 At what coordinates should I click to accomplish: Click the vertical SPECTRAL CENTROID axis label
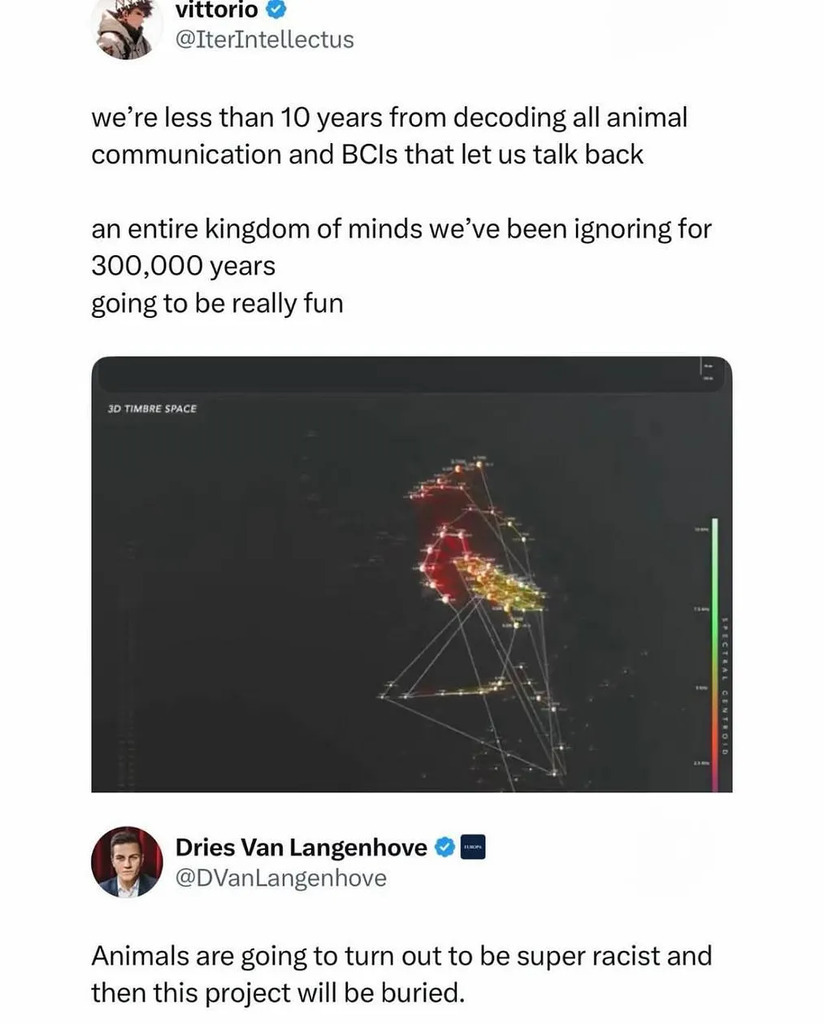click(723, 680)
